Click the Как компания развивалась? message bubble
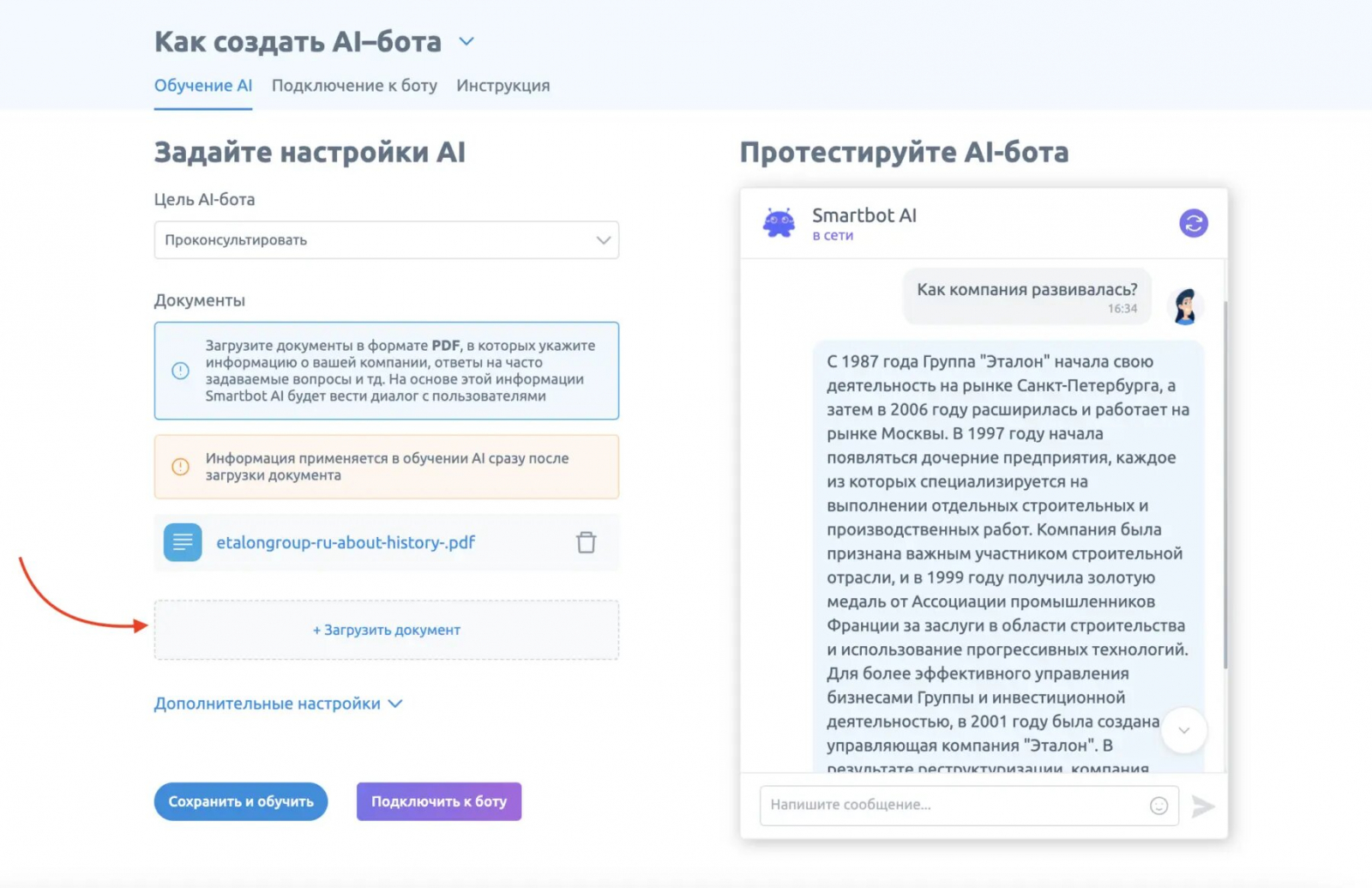 (1027, 298)
